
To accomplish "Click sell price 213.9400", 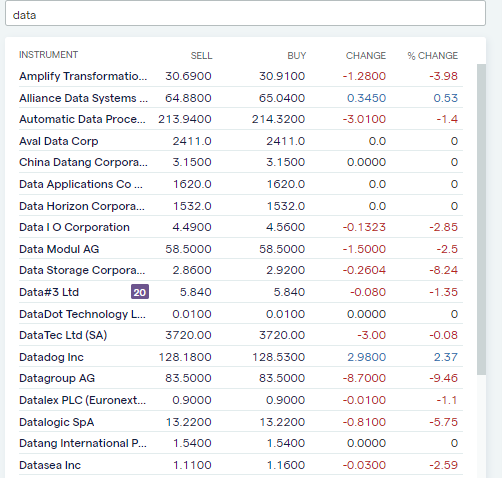I will pos(185,119).
